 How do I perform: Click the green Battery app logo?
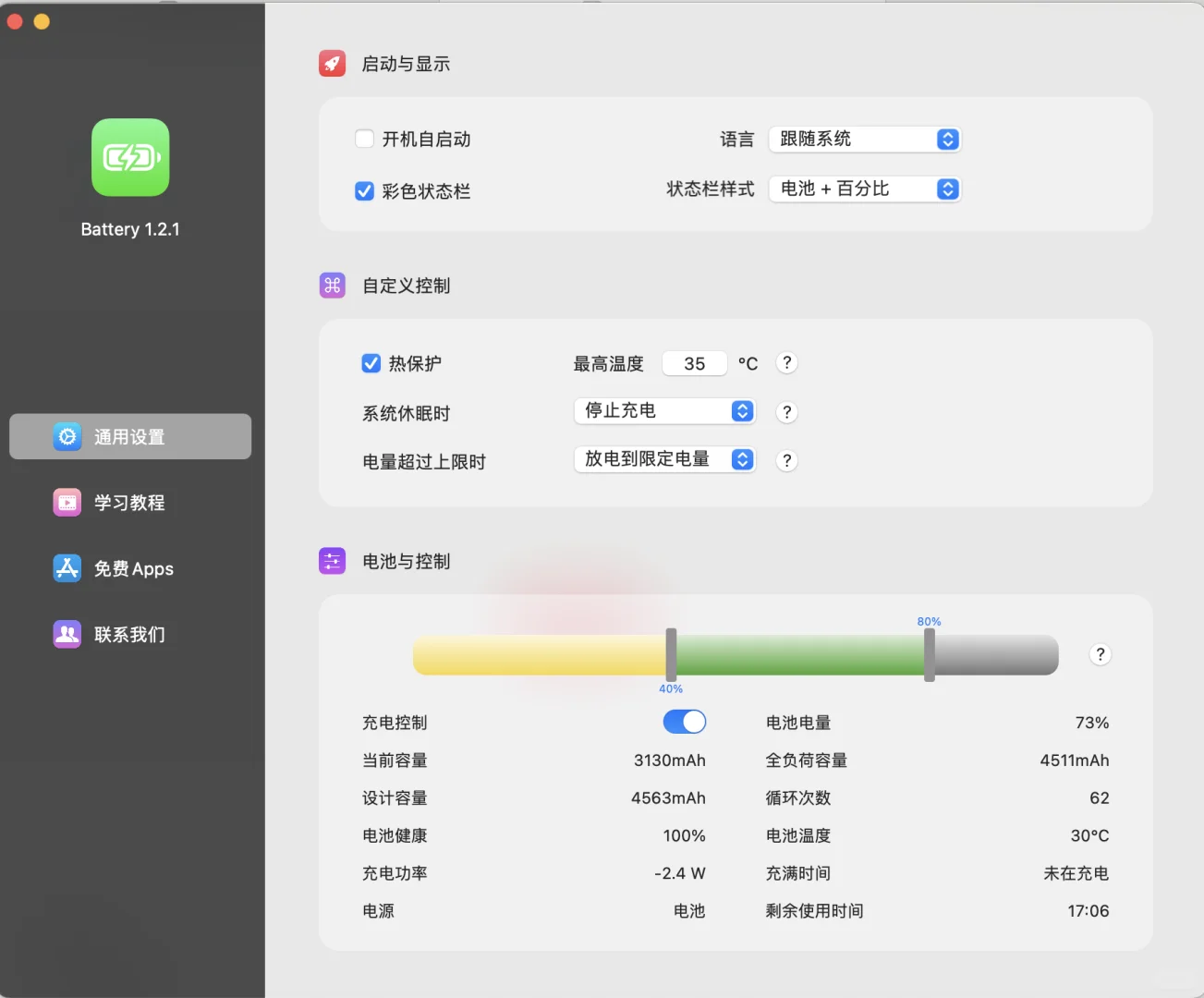pos(129,158)
